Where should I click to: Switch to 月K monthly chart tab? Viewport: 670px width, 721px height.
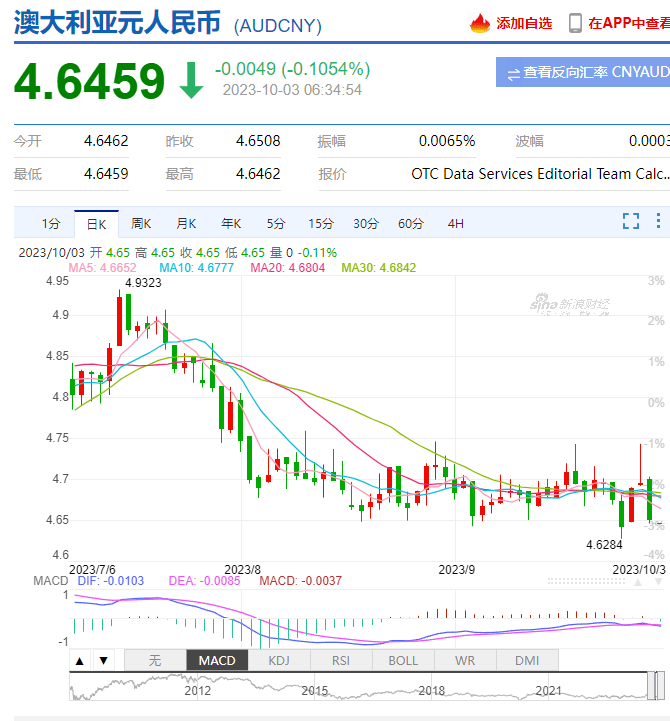click(x=186, y=223)
